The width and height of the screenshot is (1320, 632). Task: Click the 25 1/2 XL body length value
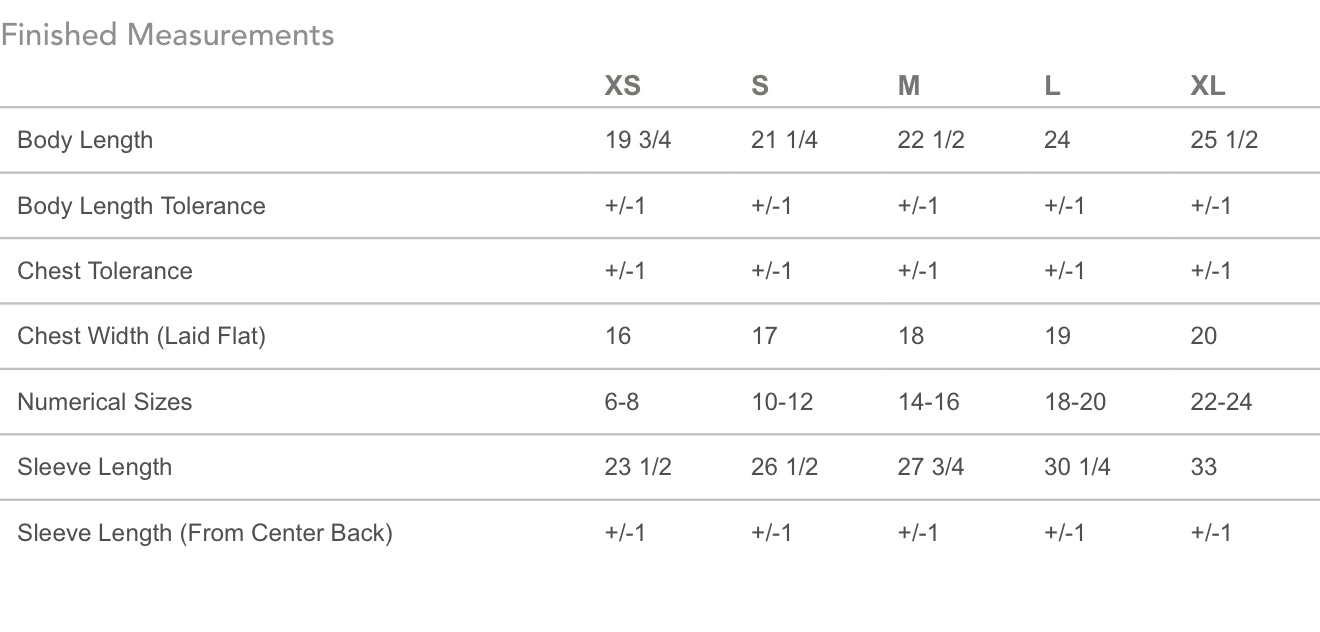point(1224,140)
